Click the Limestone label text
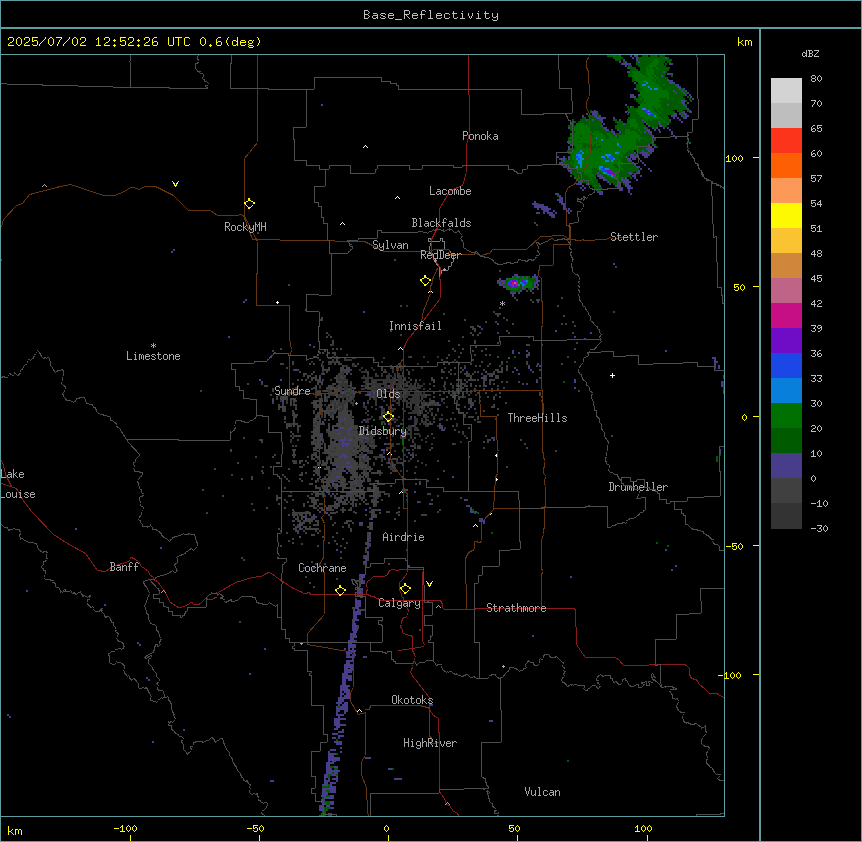 point(153,356)
